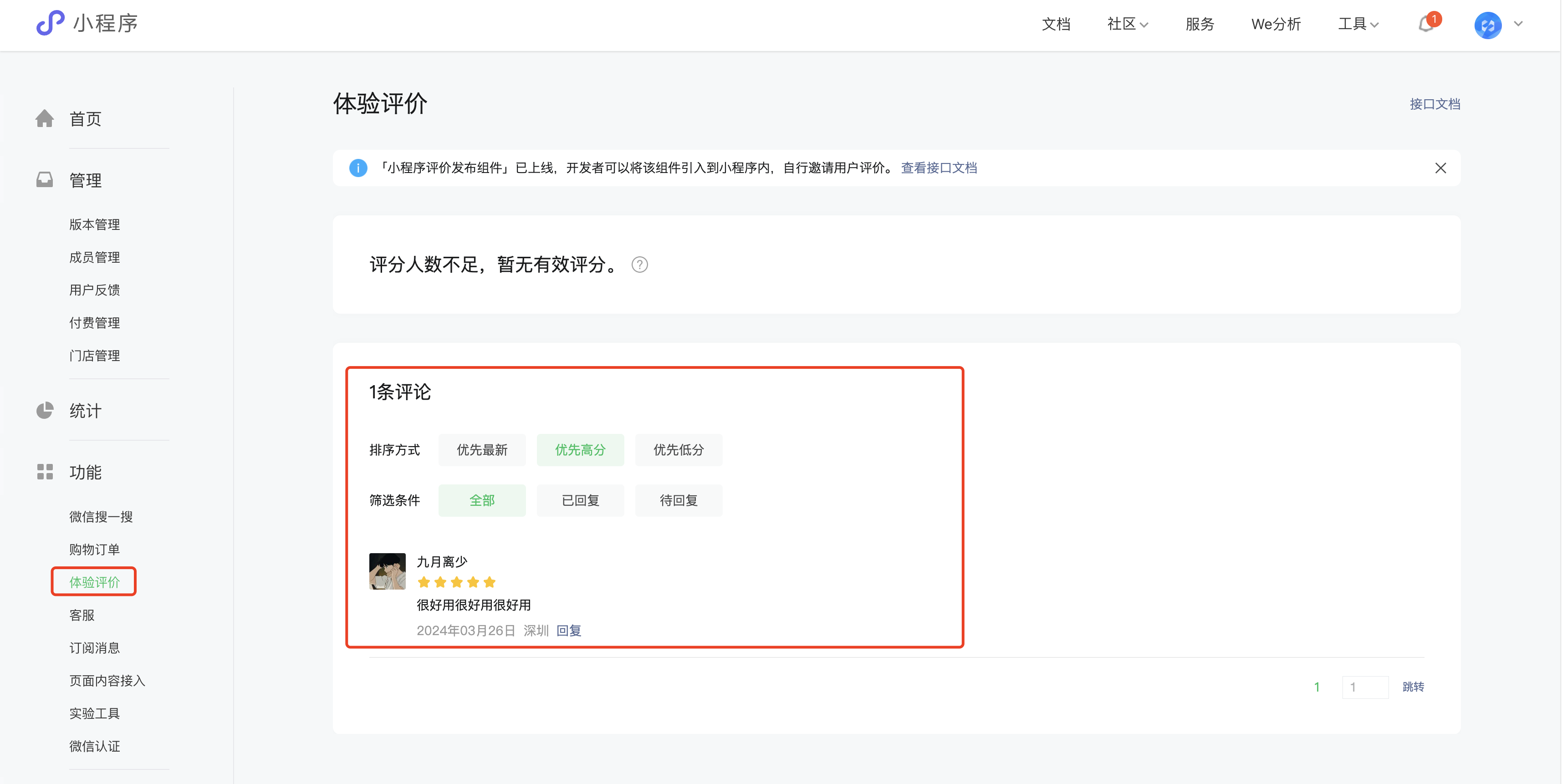This screenshot has height=784, width=1562.
Task: Click the question mark help icon
Action: [639, 265]
